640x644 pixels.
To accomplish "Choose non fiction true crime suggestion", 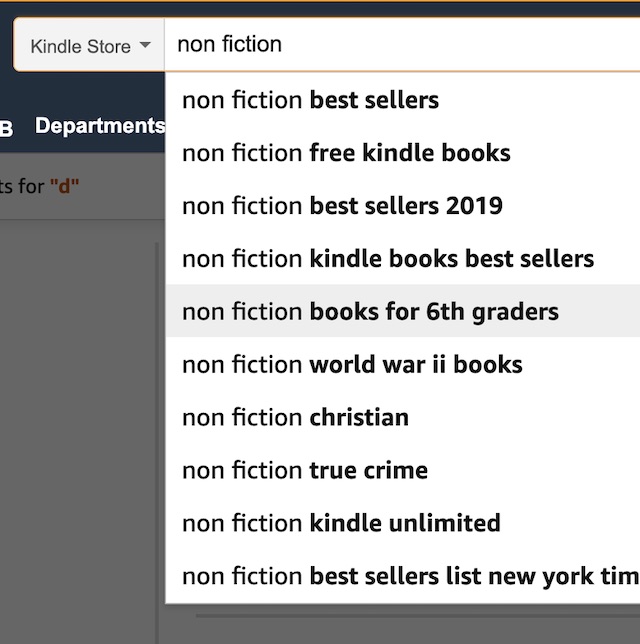I will click(403, 470).
